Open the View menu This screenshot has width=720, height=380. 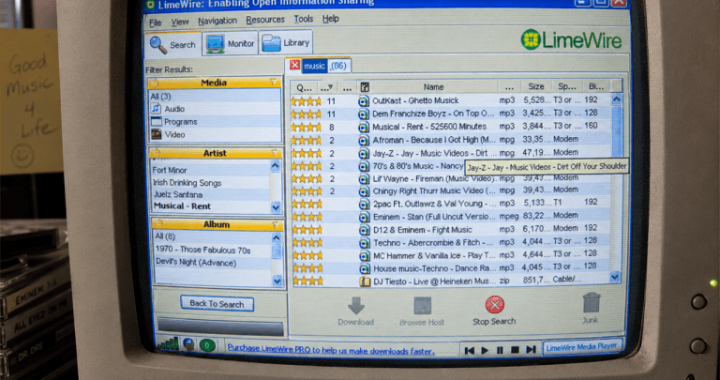(180, 22)
